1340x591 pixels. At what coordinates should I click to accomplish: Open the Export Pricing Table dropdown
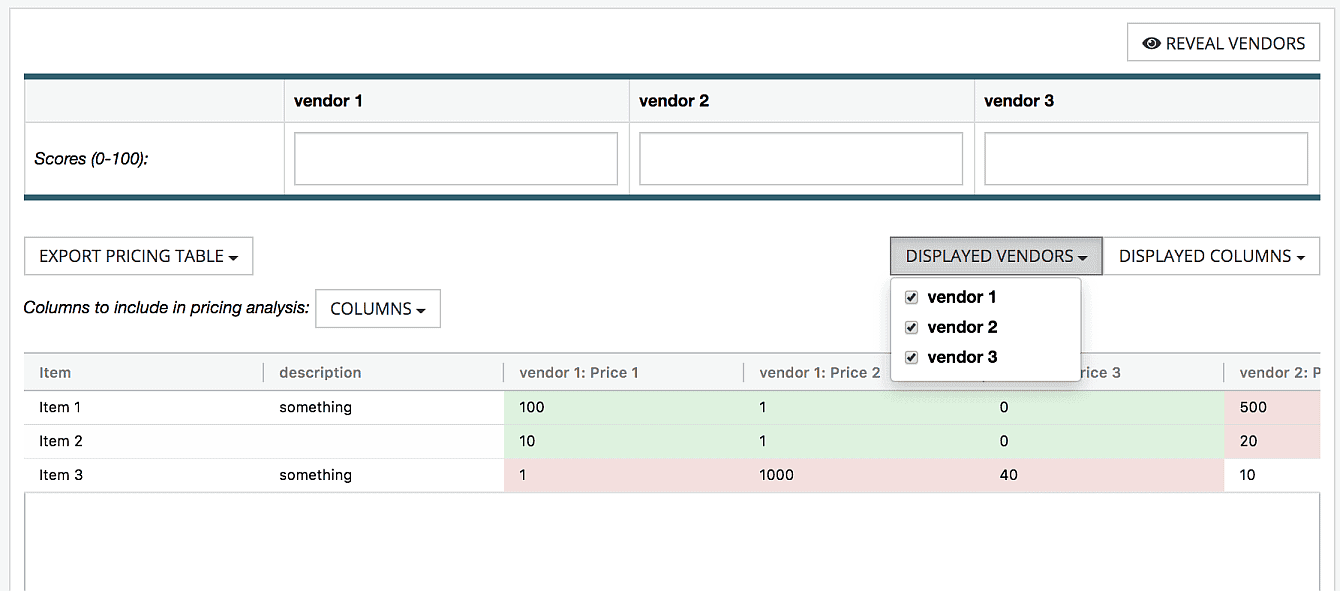[x=138, y=256]
